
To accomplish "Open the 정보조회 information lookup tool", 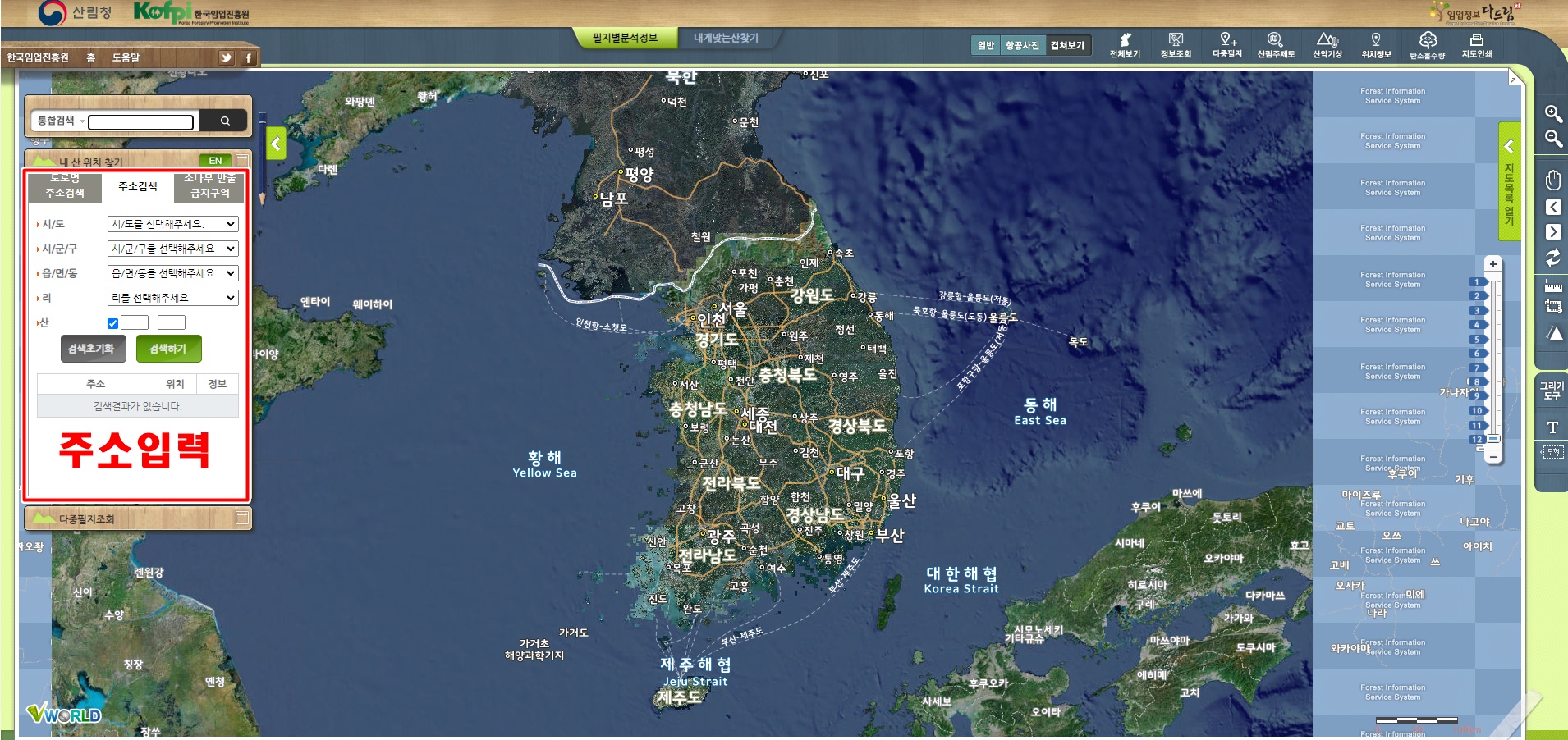I will tap(1176, 45).
